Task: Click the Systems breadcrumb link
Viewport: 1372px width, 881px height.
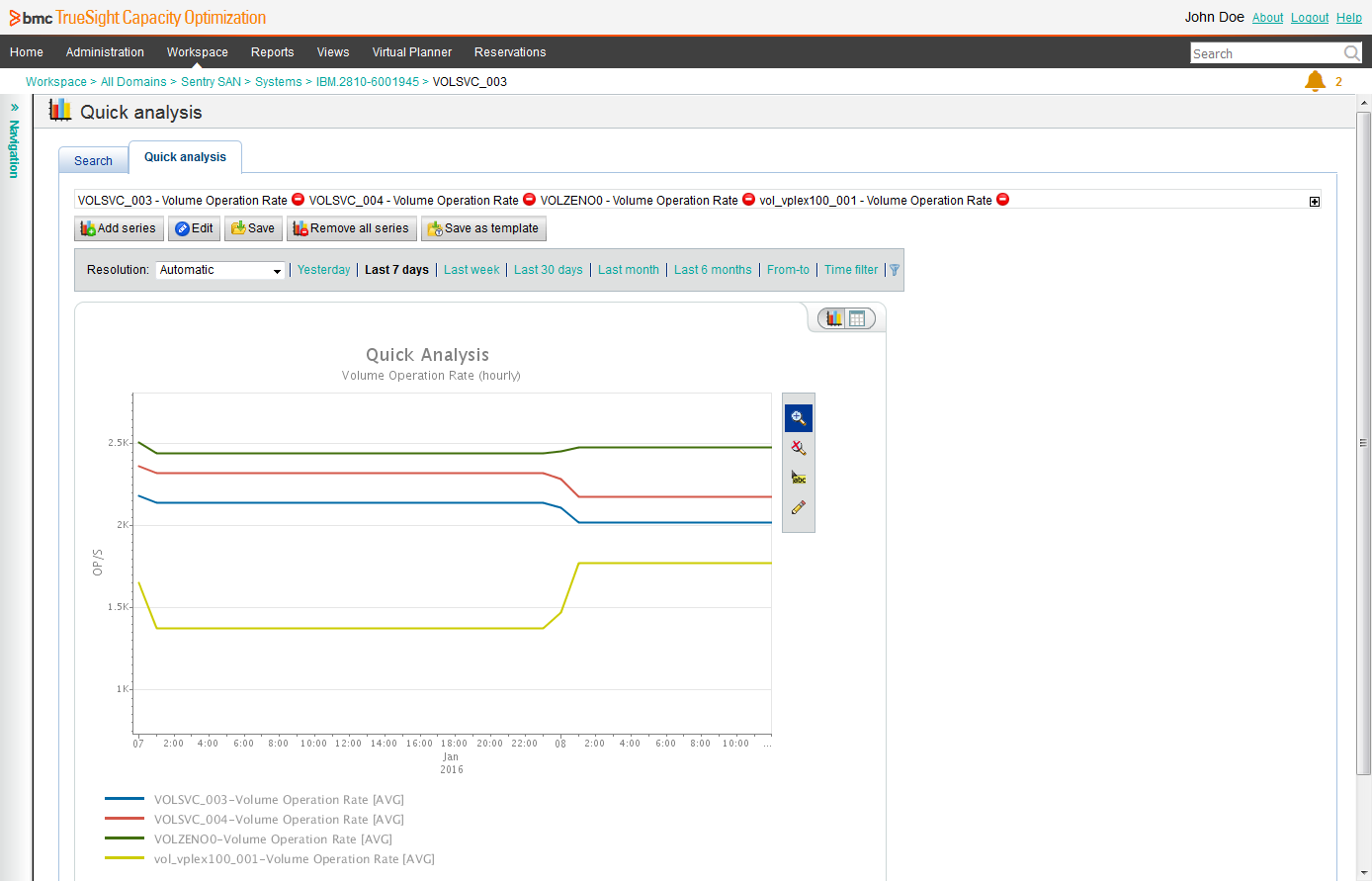Action: pyautogui.click(x=278, y=82)
